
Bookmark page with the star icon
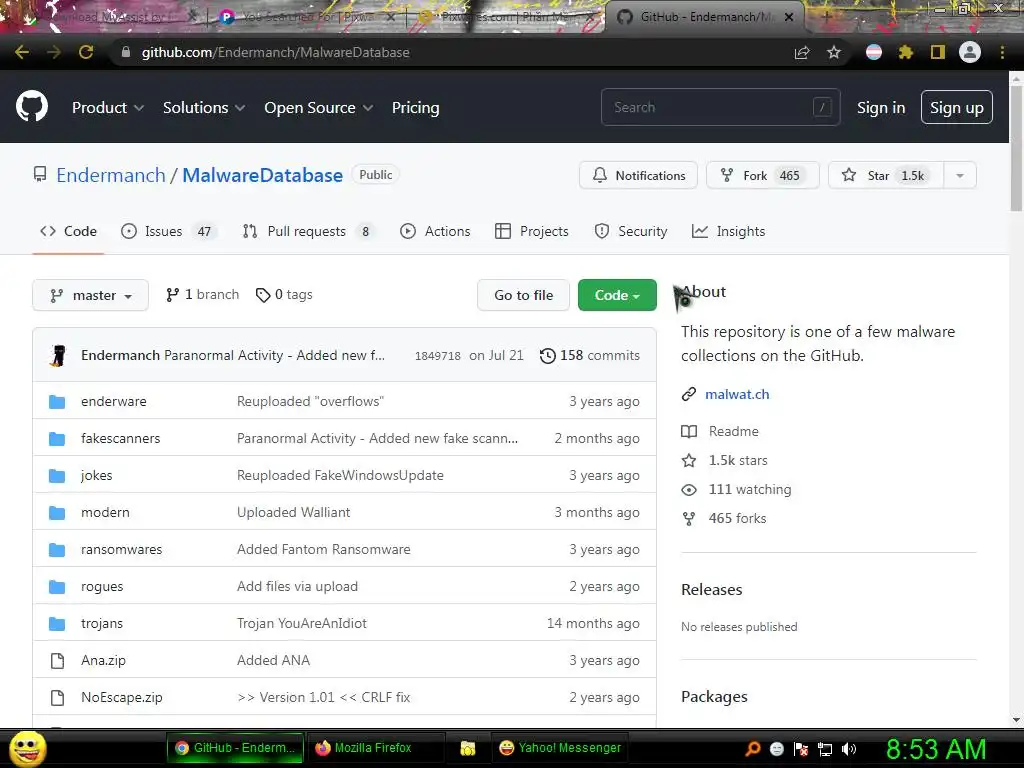(x=834, y=52)
